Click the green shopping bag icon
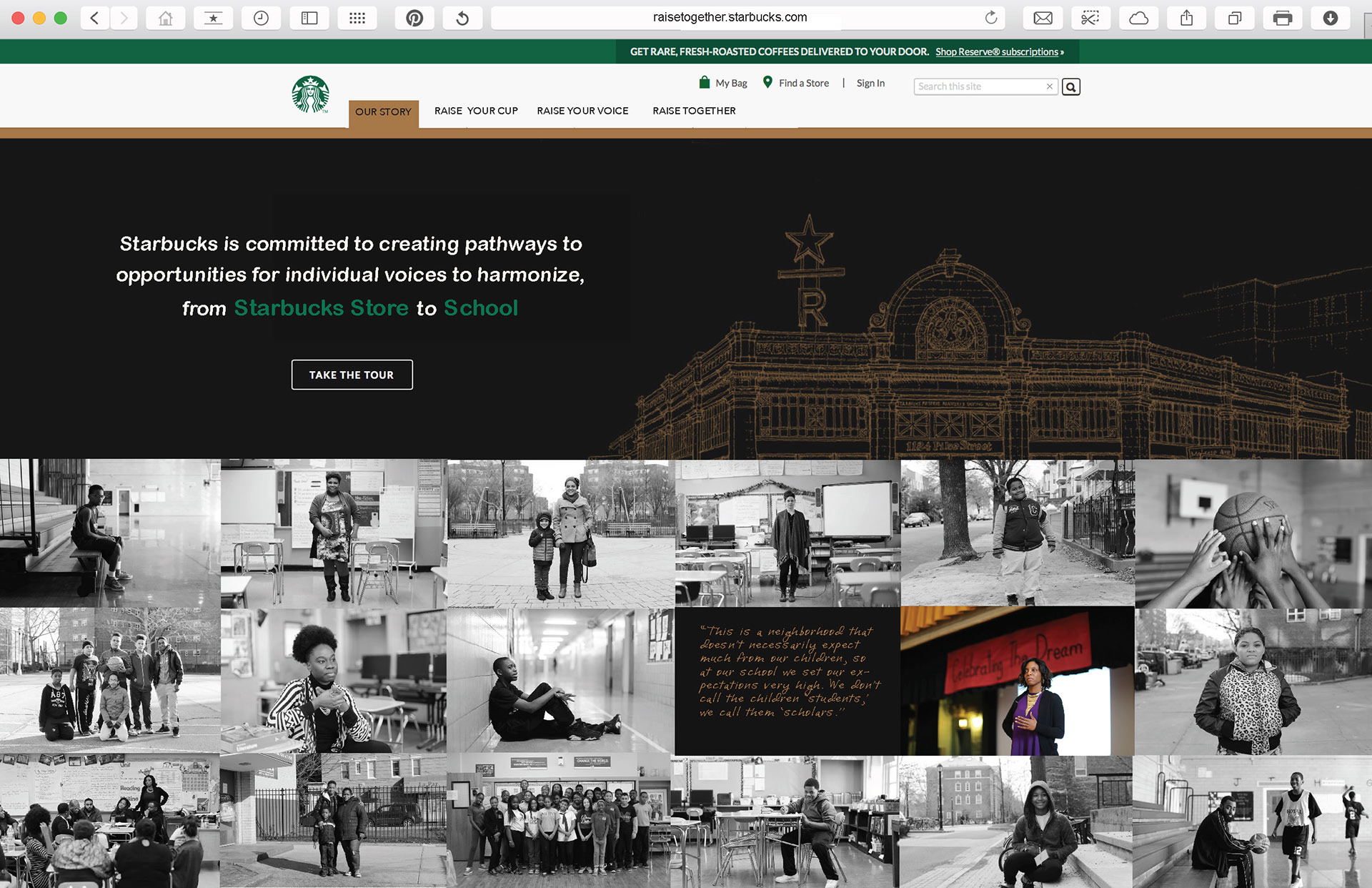The image size is (1372, 888). (705, 82)
